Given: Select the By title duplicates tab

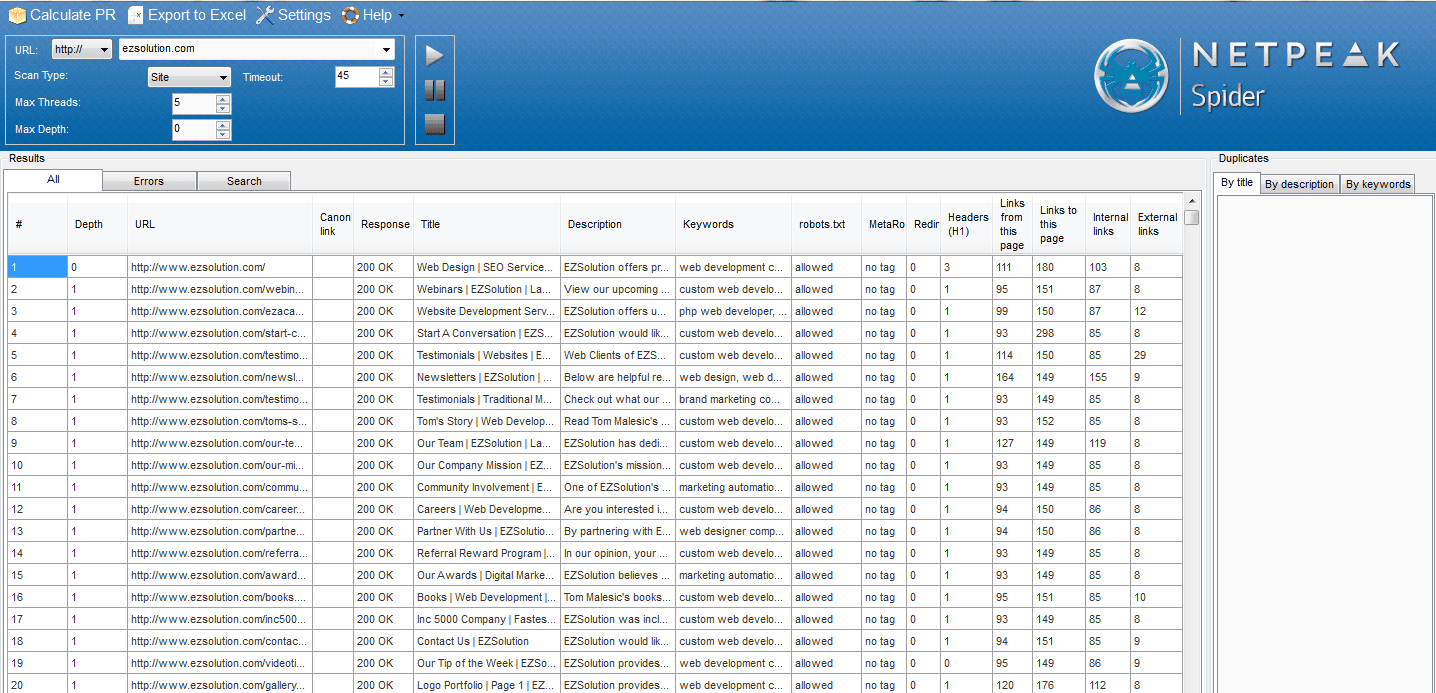Looking at the screenshot, I should pos(1237,183).
